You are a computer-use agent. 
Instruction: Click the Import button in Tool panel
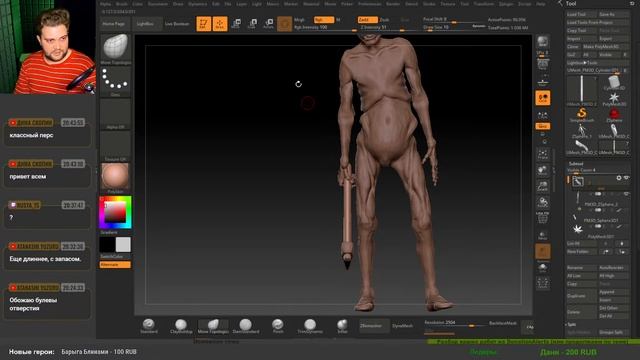point(581,39)
